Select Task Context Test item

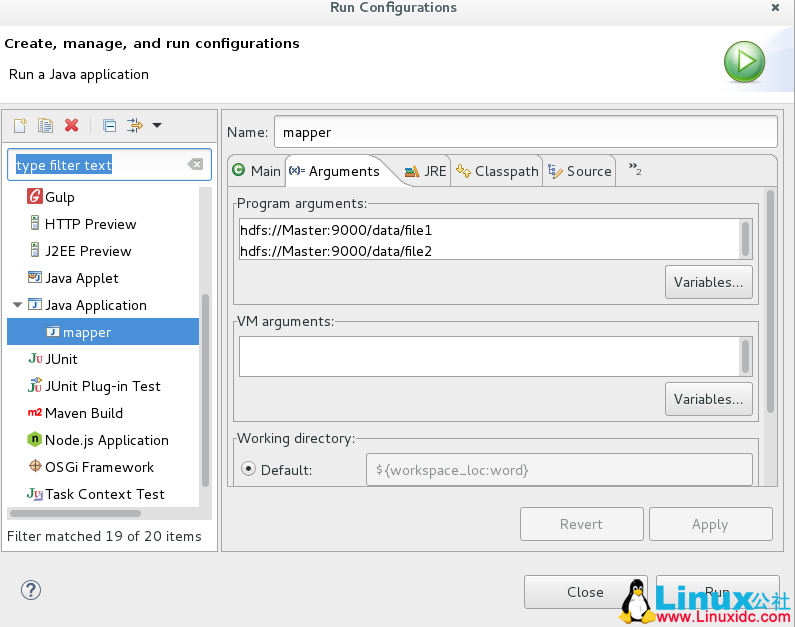103,494
